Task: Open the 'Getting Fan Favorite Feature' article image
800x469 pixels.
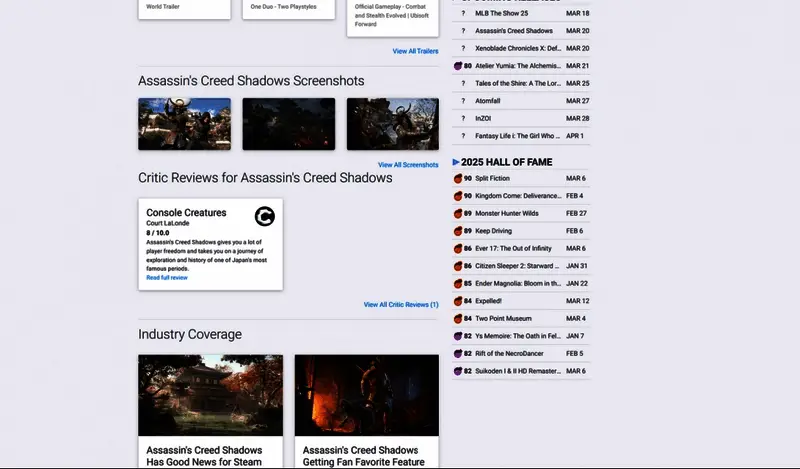Action: [x=366, y=395]
